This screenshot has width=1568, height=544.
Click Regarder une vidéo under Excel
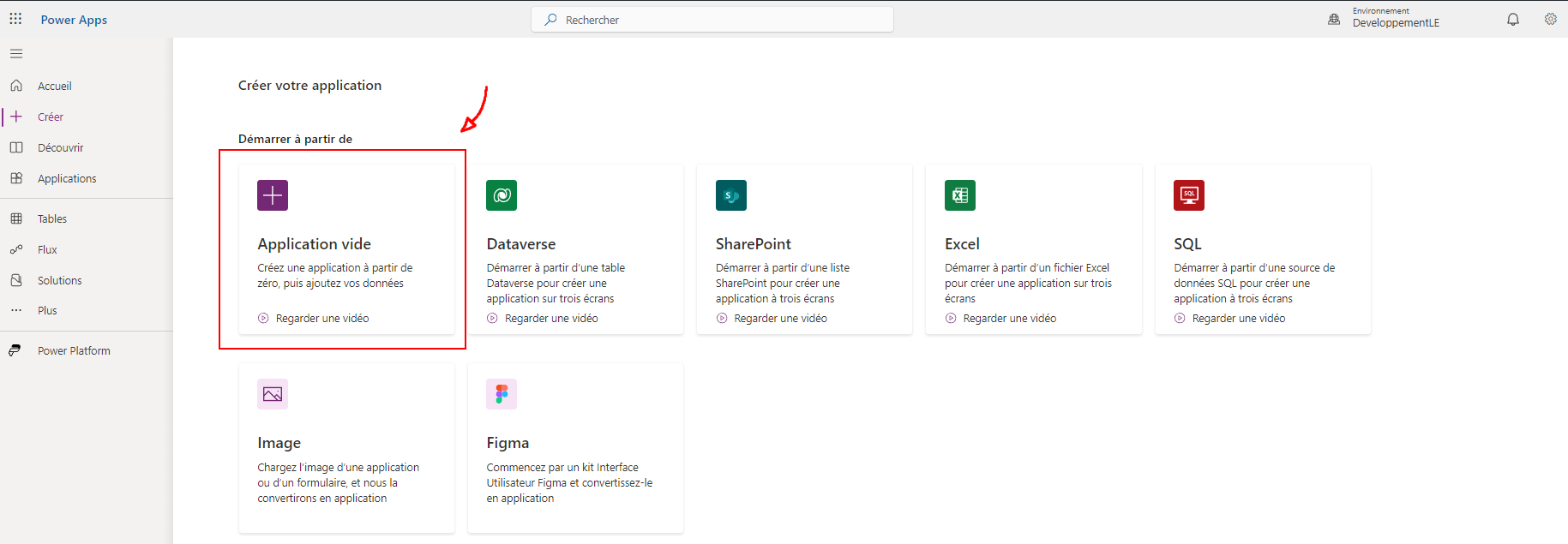(1009, 318)
